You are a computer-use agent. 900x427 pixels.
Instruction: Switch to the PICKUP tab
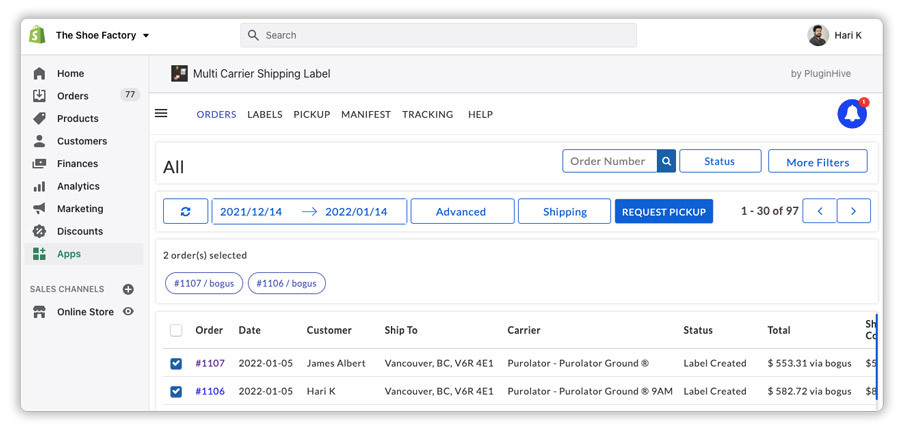pos(312,114)
